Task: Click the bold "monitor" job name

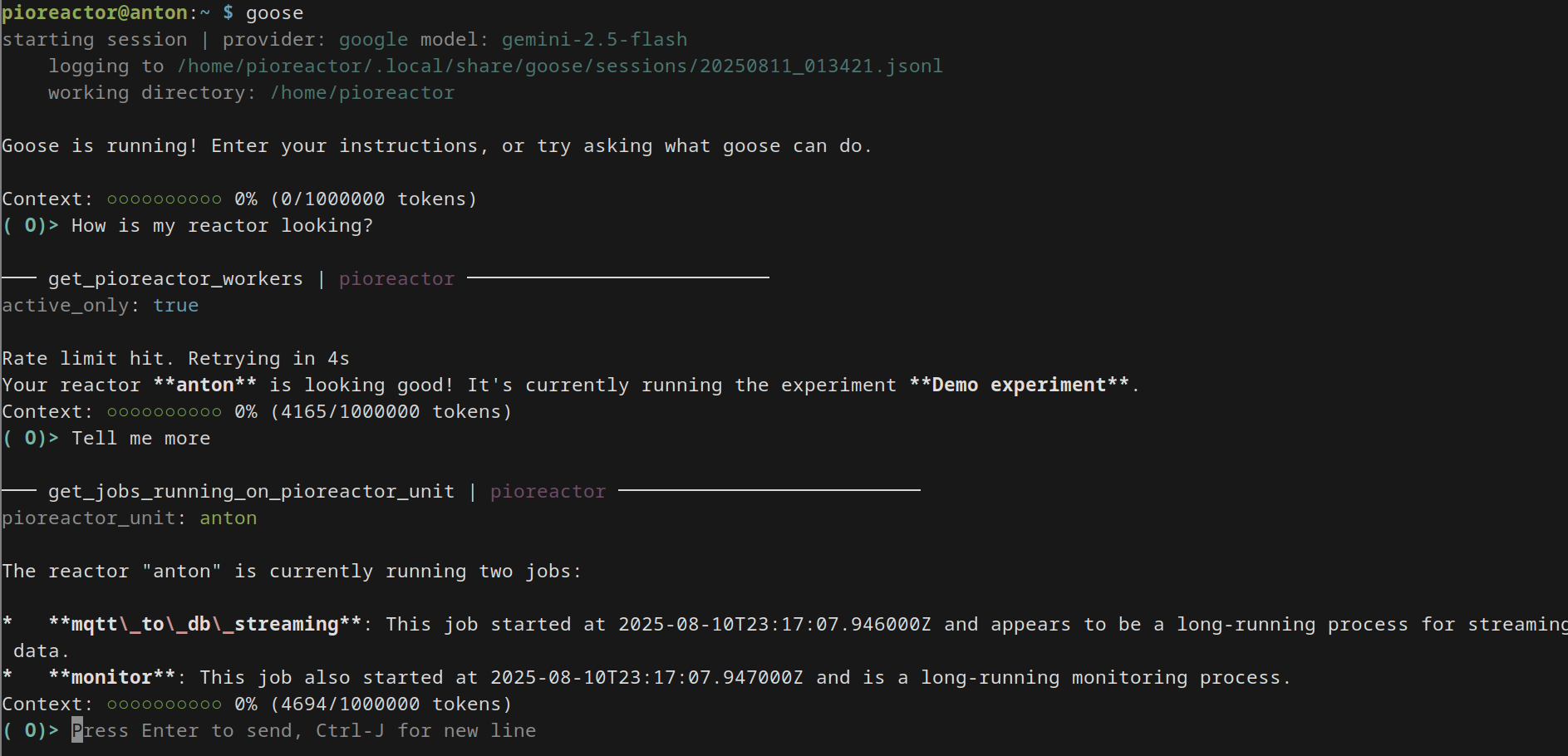Action: tap(111, 678)
